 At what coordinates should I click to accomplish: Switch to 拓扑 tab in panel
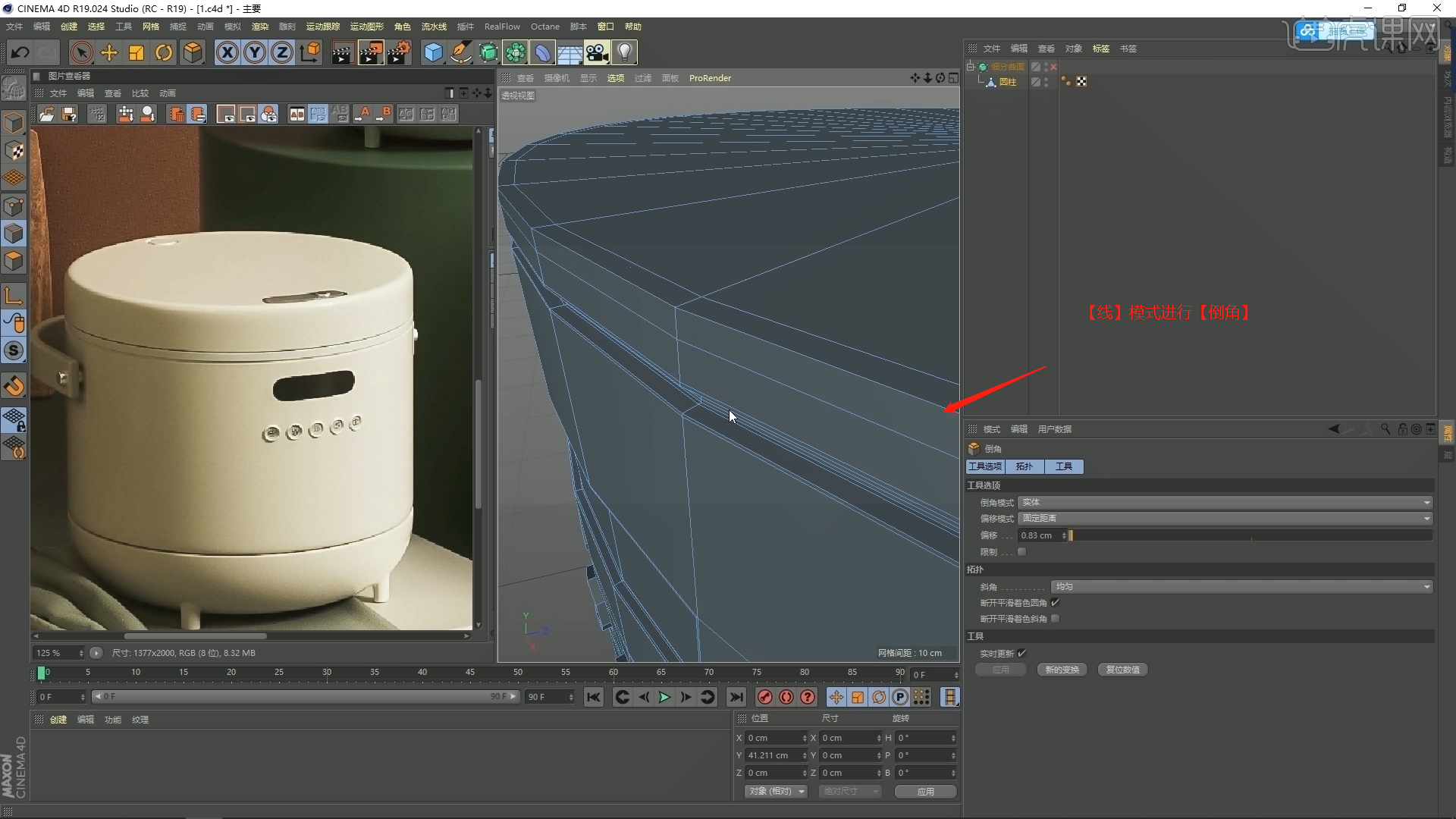click(1025, 466)
